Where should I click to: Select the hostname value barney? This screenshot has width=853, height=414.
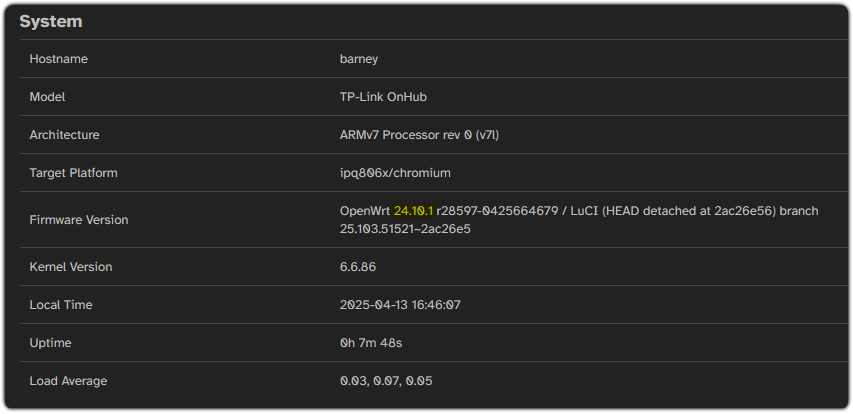tap(358, 59)
